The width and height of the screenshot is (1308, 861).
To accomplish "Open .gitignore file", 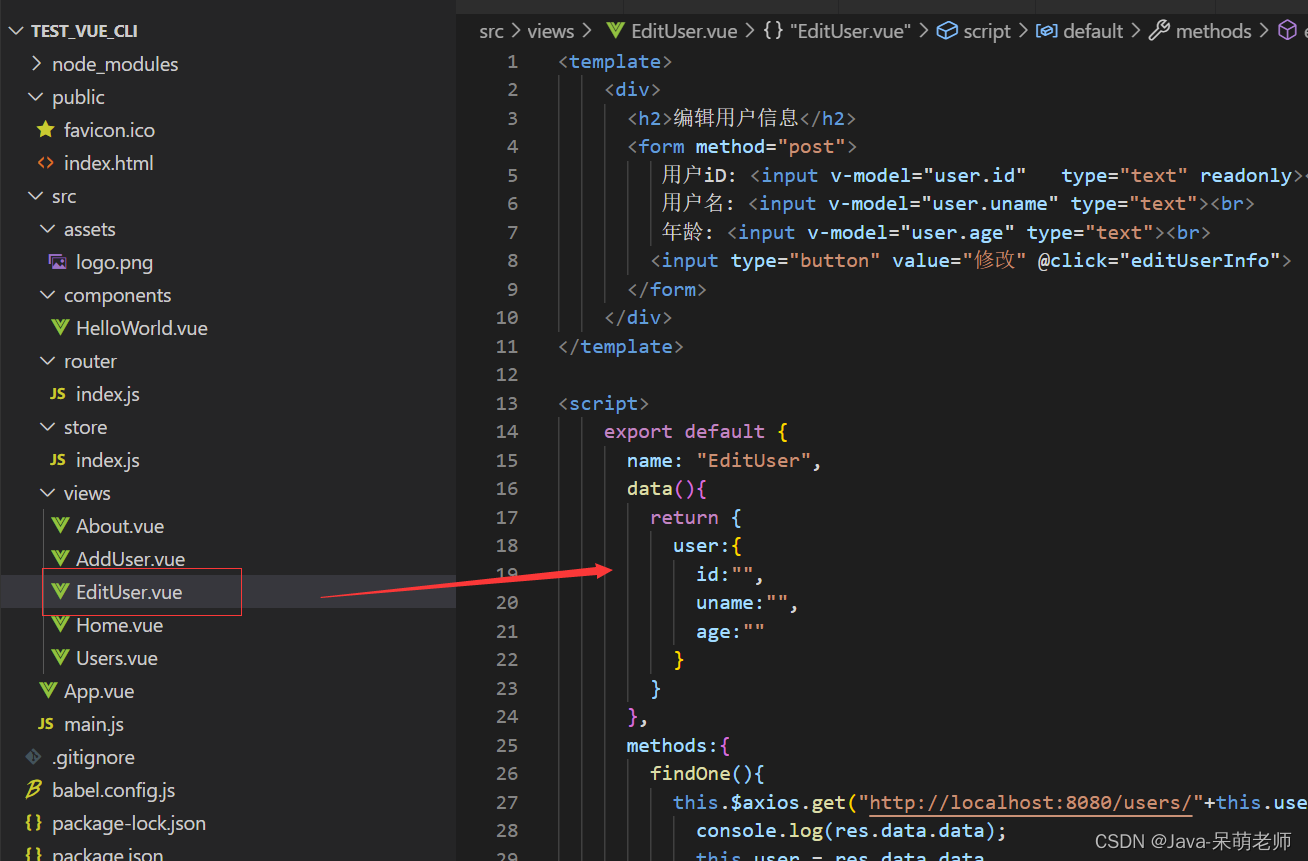I will click(93, 757).
